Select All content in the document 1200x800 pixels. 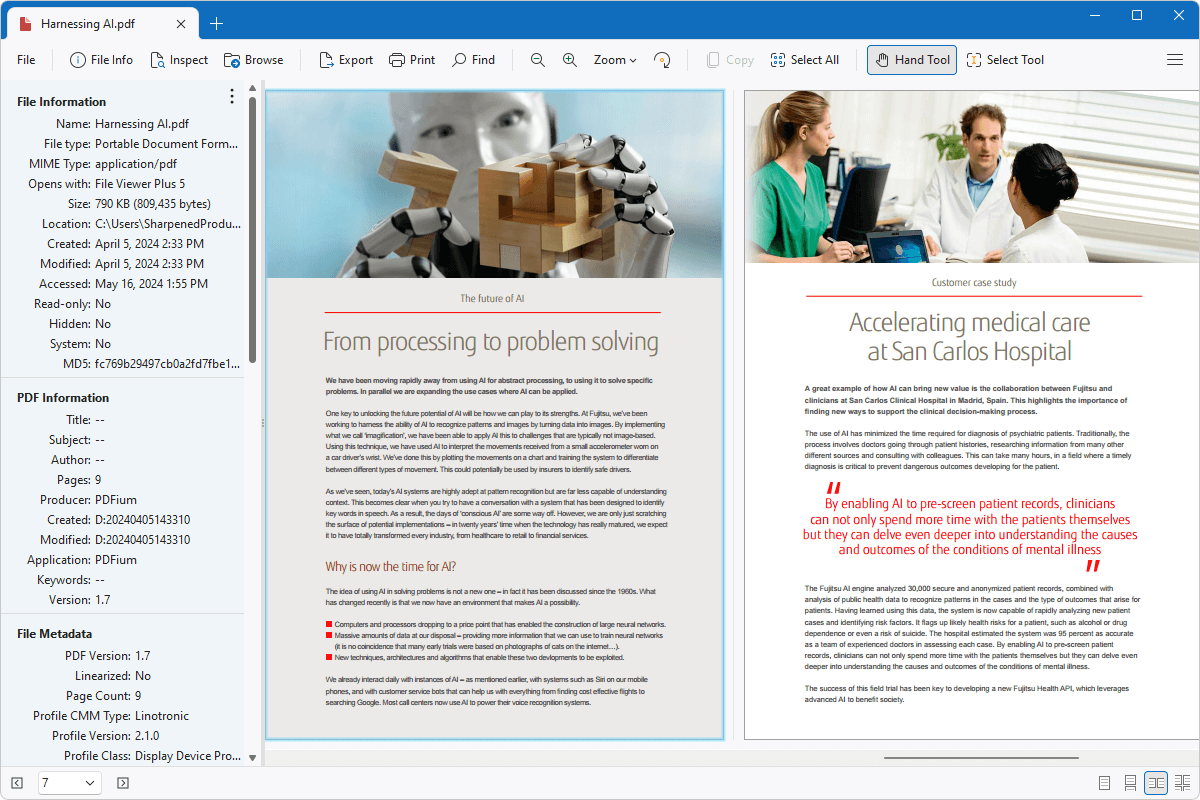tap(805, 60)
